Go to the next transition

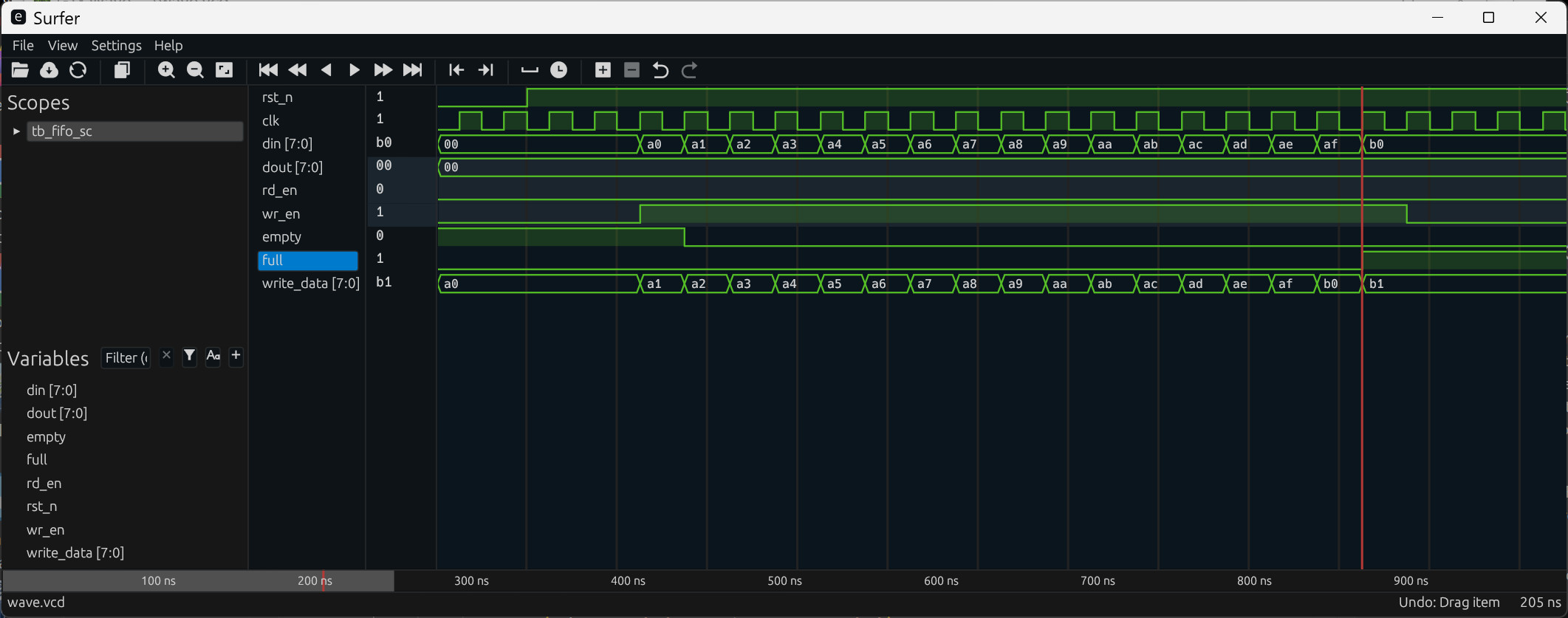tap(485, 70)
